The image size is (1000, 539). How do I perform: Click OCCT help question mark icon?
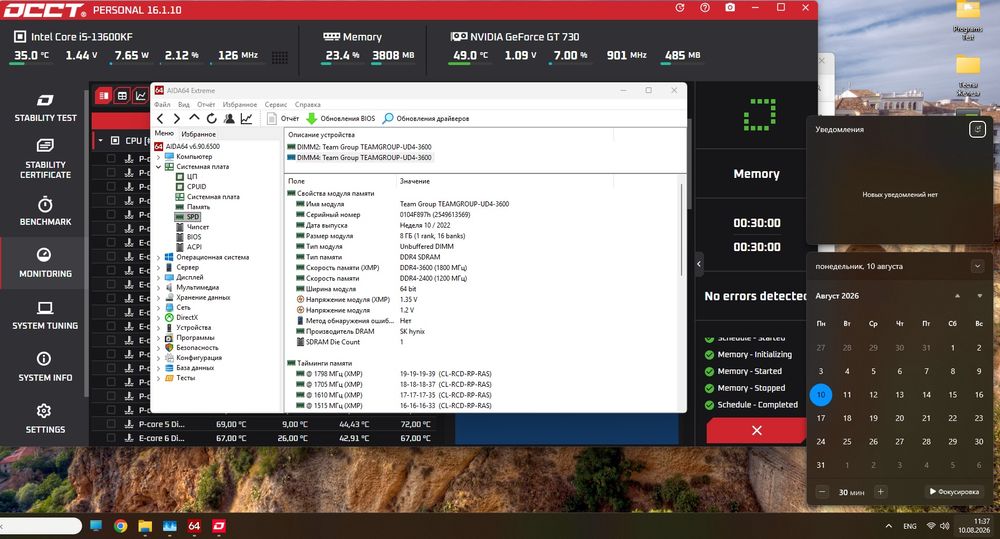click(x=705, y=8)
